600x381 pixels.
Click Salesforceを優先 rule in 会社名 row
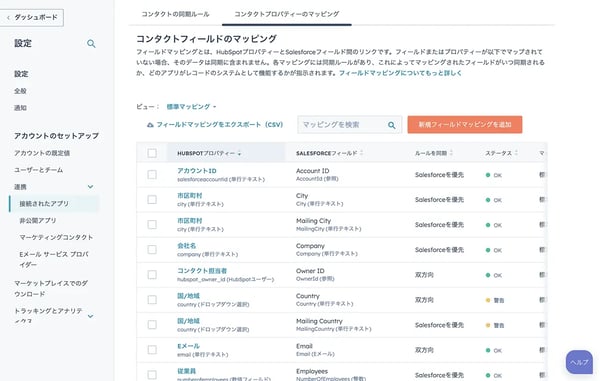(439, 250)
